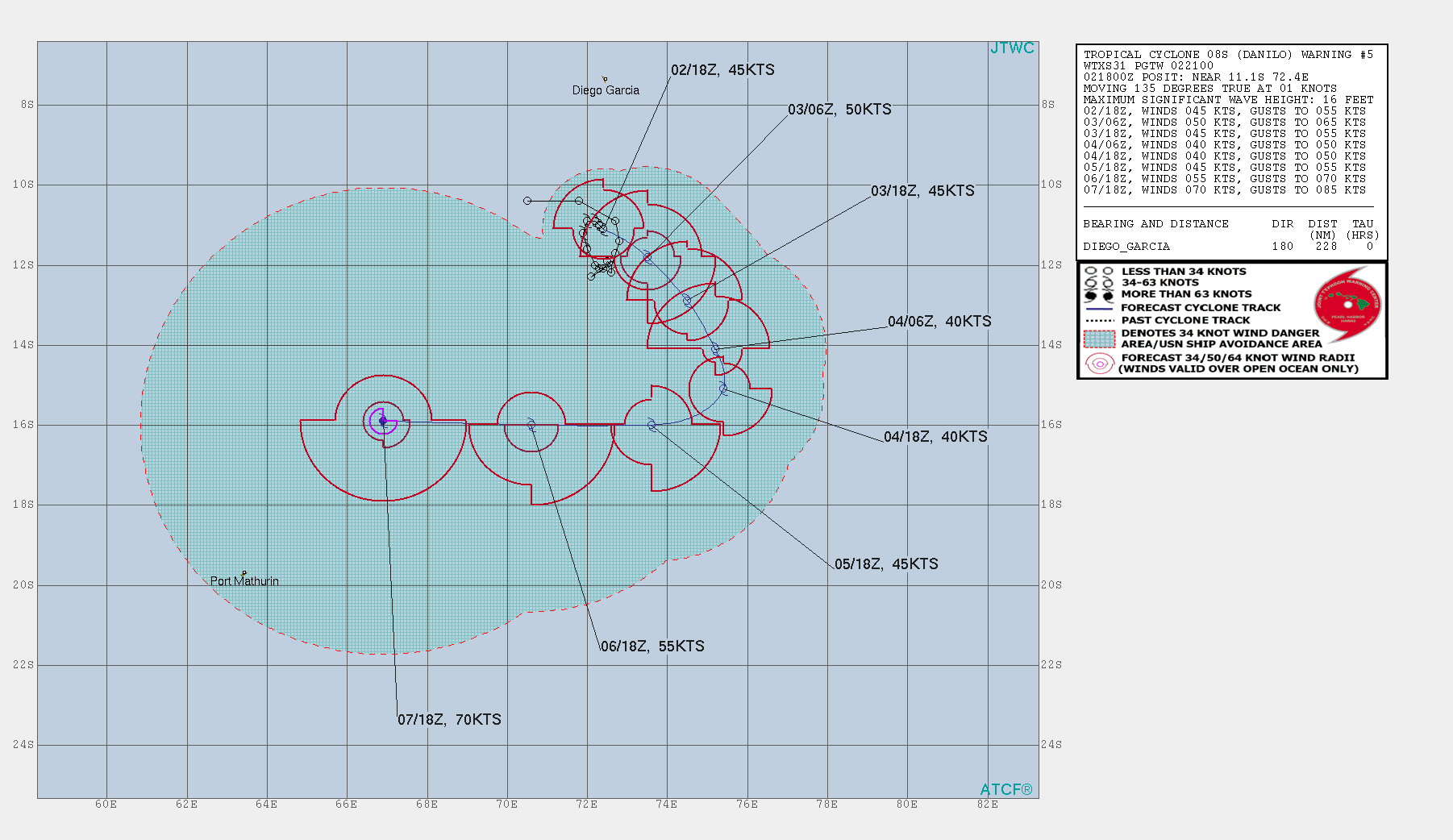Image resolution: width=1453 pixels, height=840 pixels.
Task: Click the 07/18Z forecast cyclone symbol
Action: 383,421
